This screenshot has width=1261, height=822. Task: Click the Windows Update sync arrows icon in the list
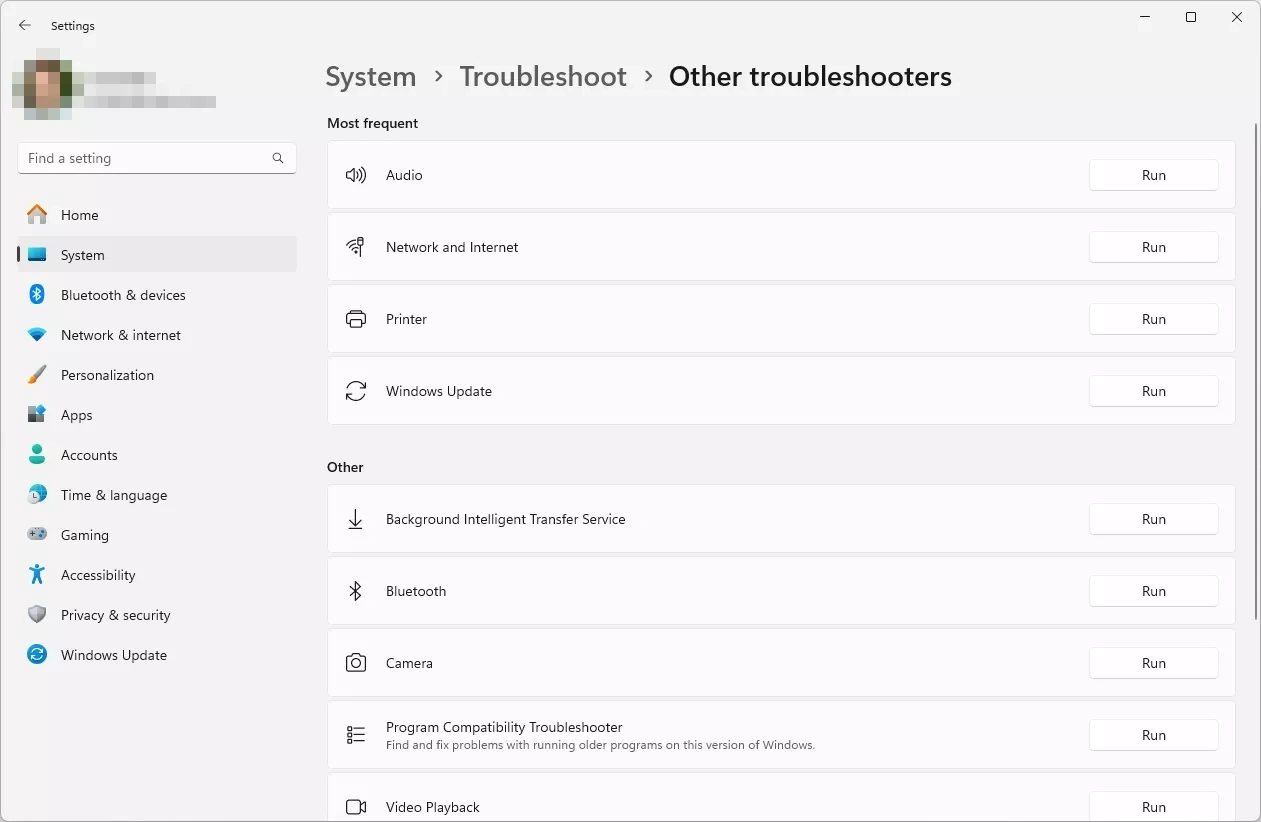[x=355, y=391]
